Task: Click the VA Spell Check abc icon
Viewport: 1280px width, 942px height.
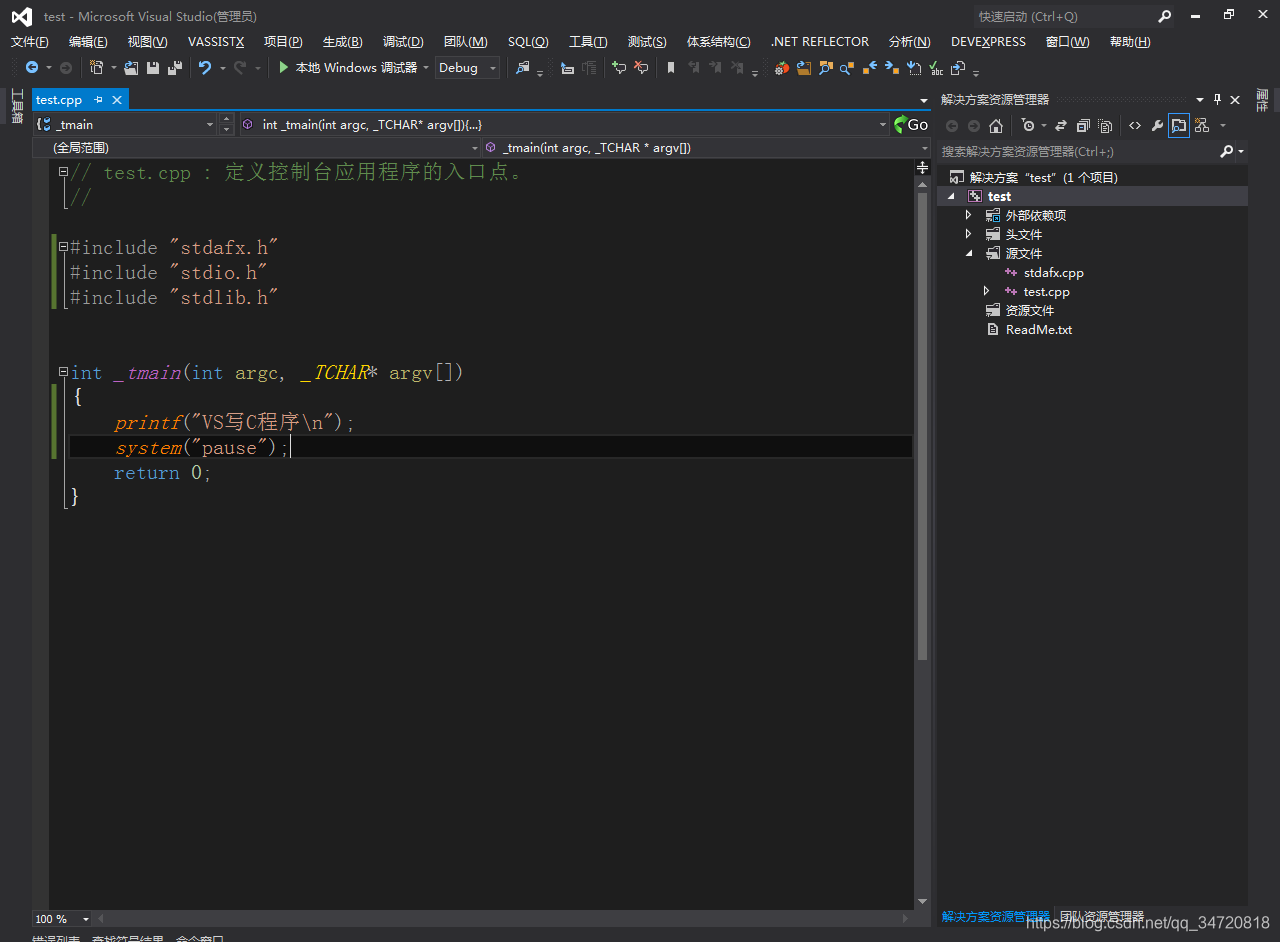Action: point(936,67)
